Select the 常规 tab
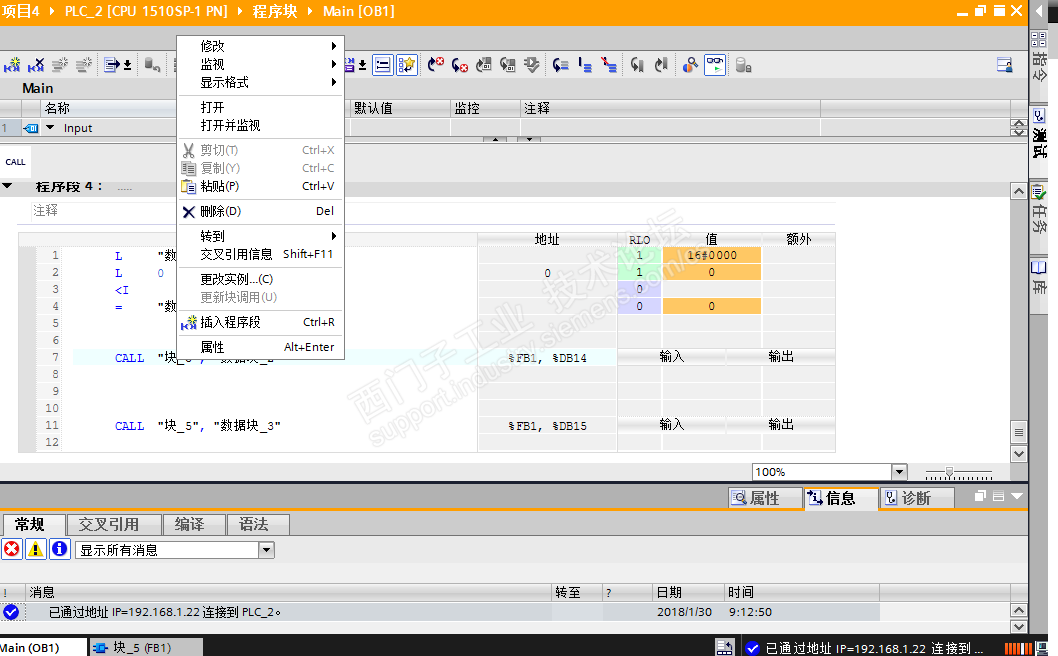Image resolution: width=1058 pixels, height=656 pixels. 34,524
